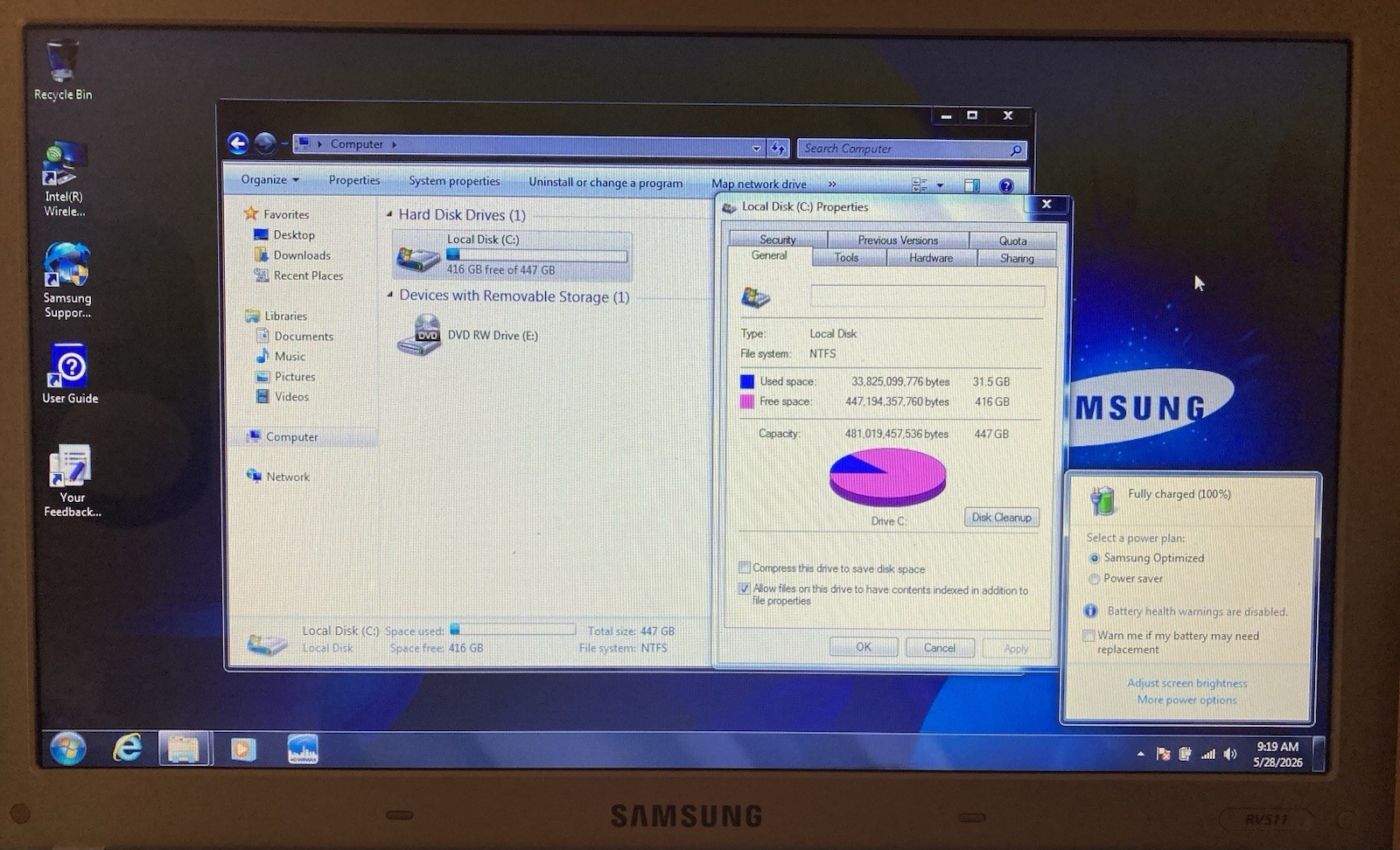Click the drive label text field

point(927,296)
